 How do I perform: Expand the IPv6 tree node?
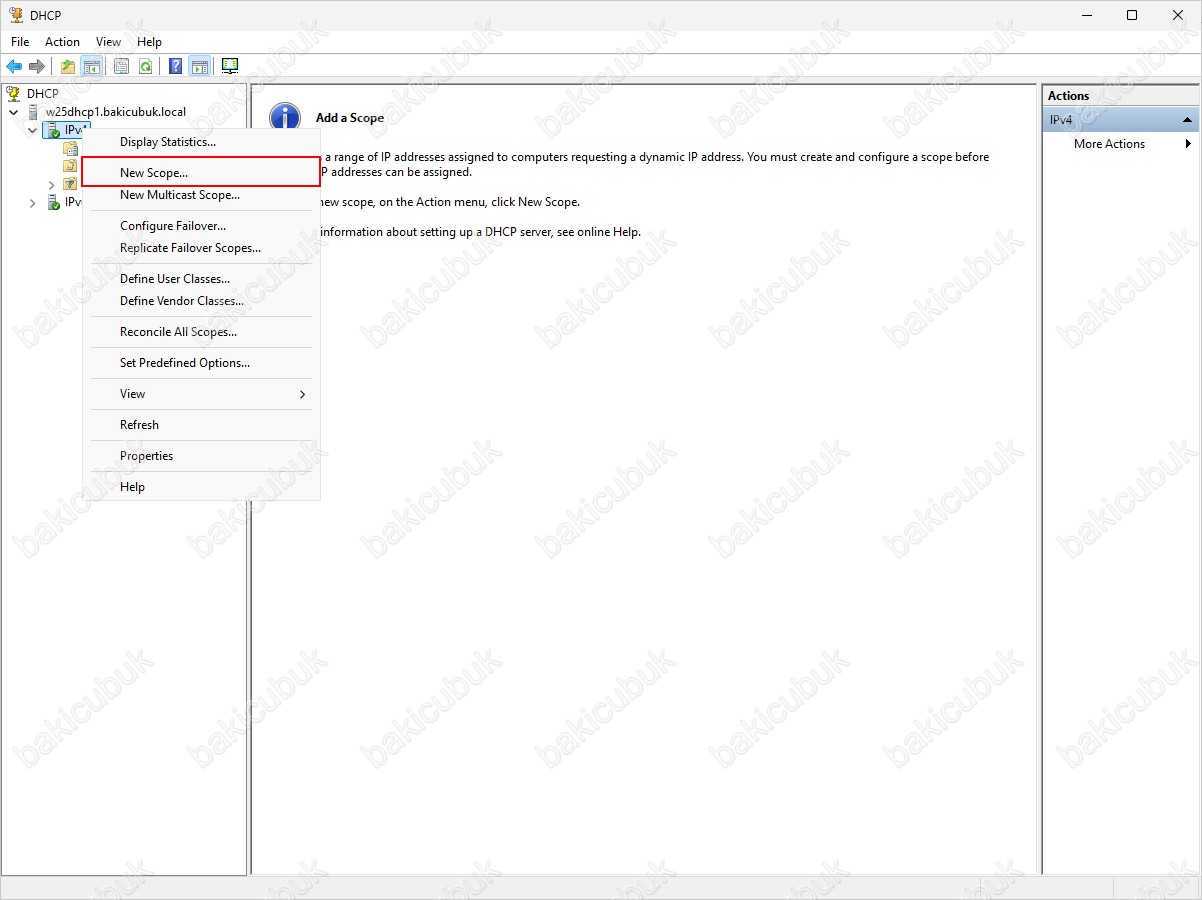click(33, 203)
